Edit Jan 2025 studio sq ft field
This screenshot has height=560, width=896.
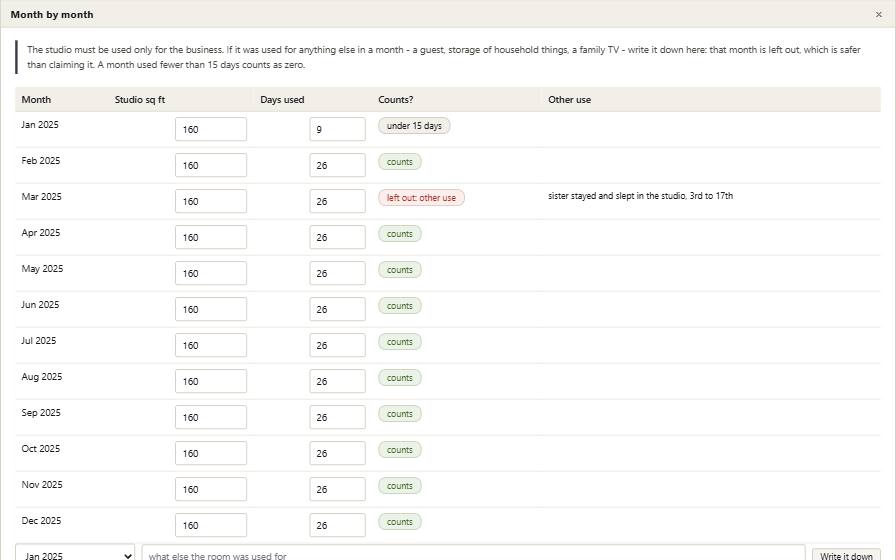click(x=211, y=129)
